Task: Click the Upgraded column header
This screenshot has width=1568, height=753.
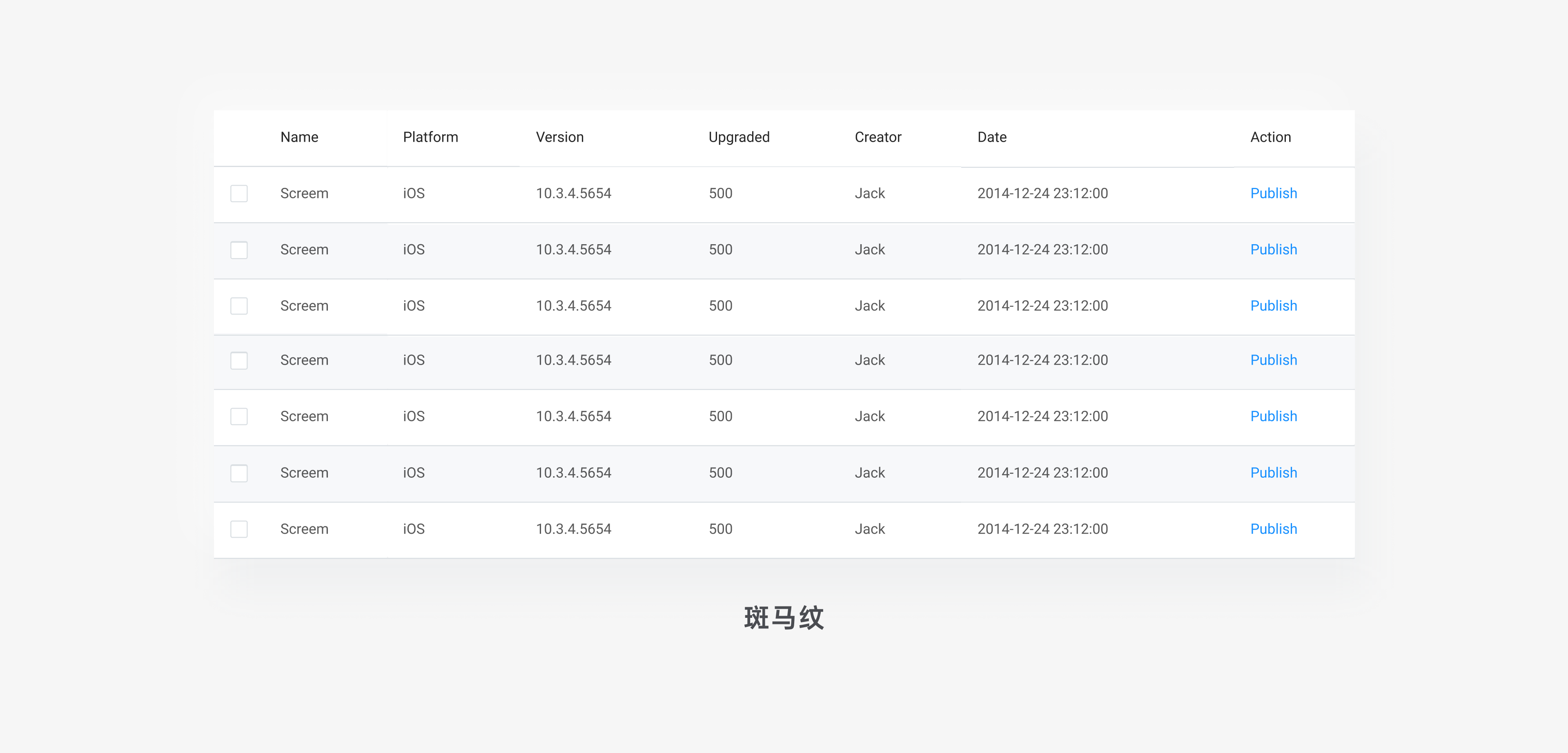Action: click(x=738, y=138)
